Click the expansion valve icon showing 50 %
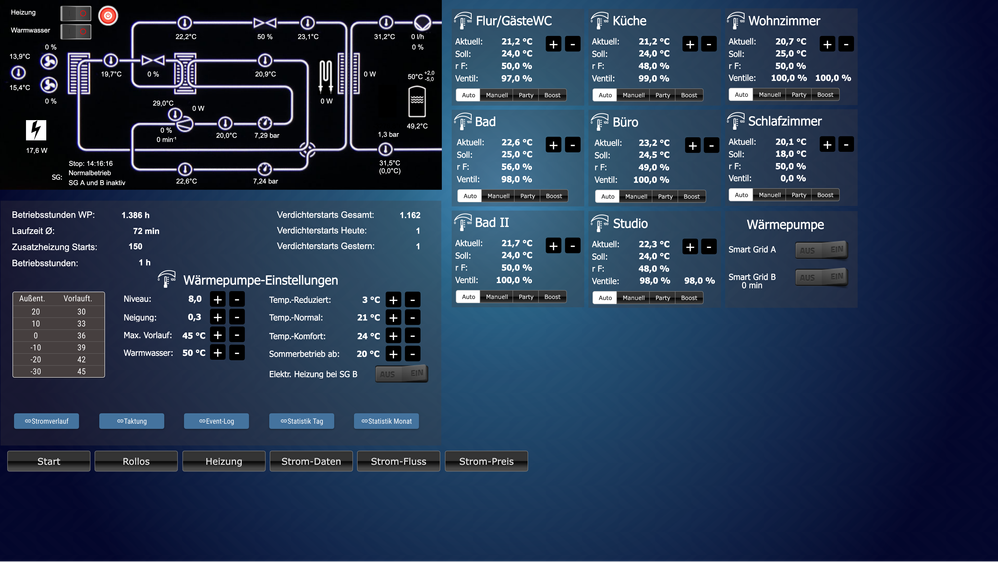The width and height of the screenshot is (998, 562). (265, 22)
